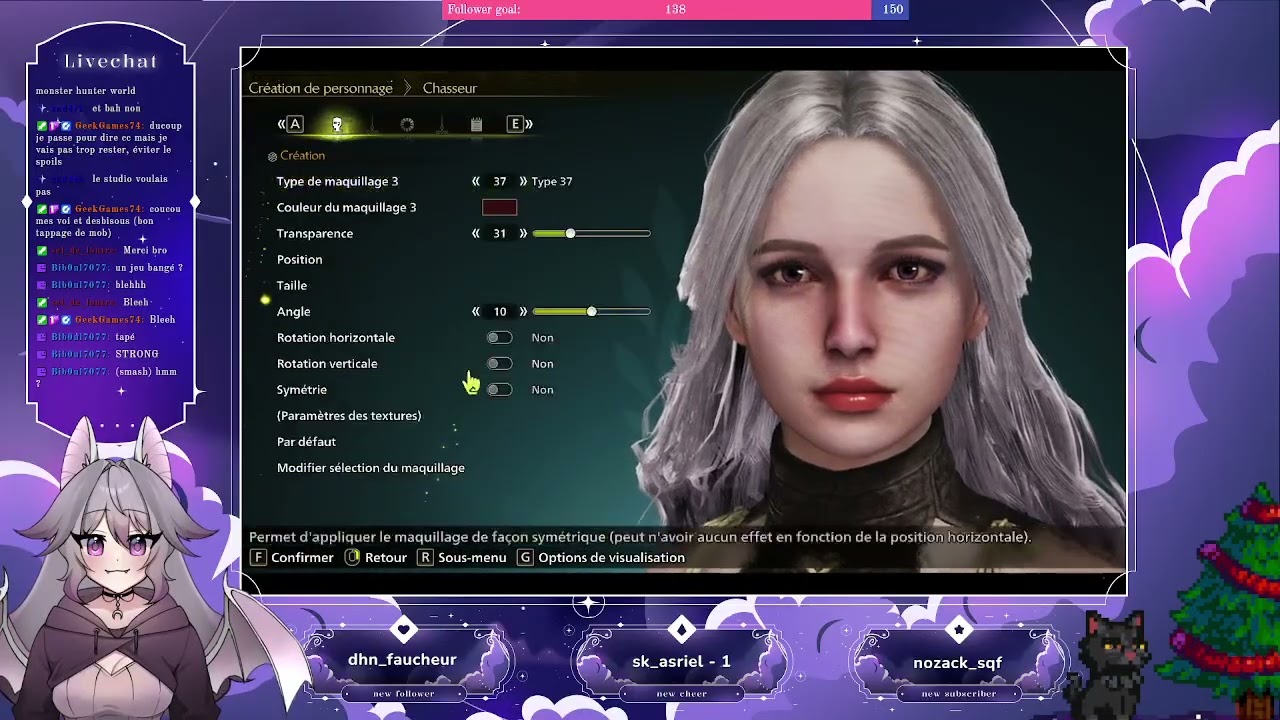Open Options de visualisation
The width and height of the screenshot is (1280, 720).
pos(611,557)
